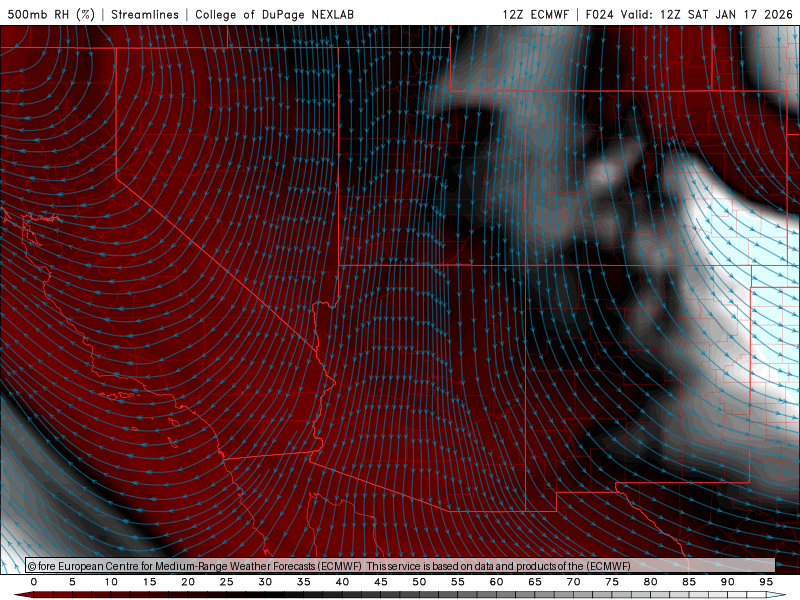Click the "80" colorbar label
Screen dimensions: 800x600
coord(650,582)
